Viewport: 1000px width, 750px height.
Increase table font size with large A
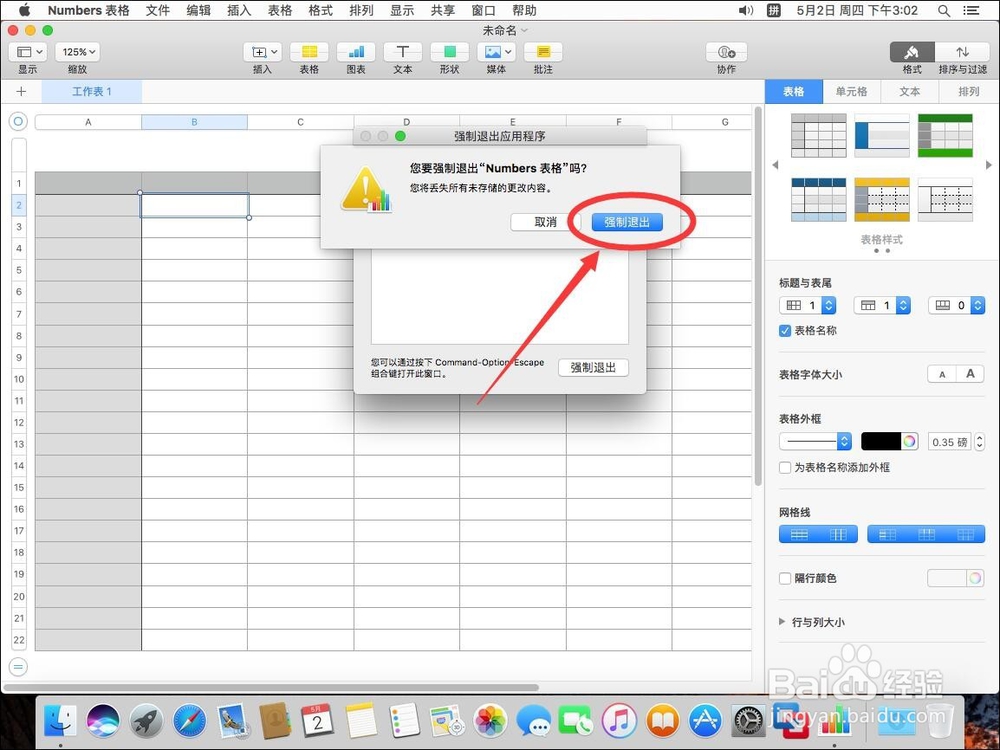point(970,374)
